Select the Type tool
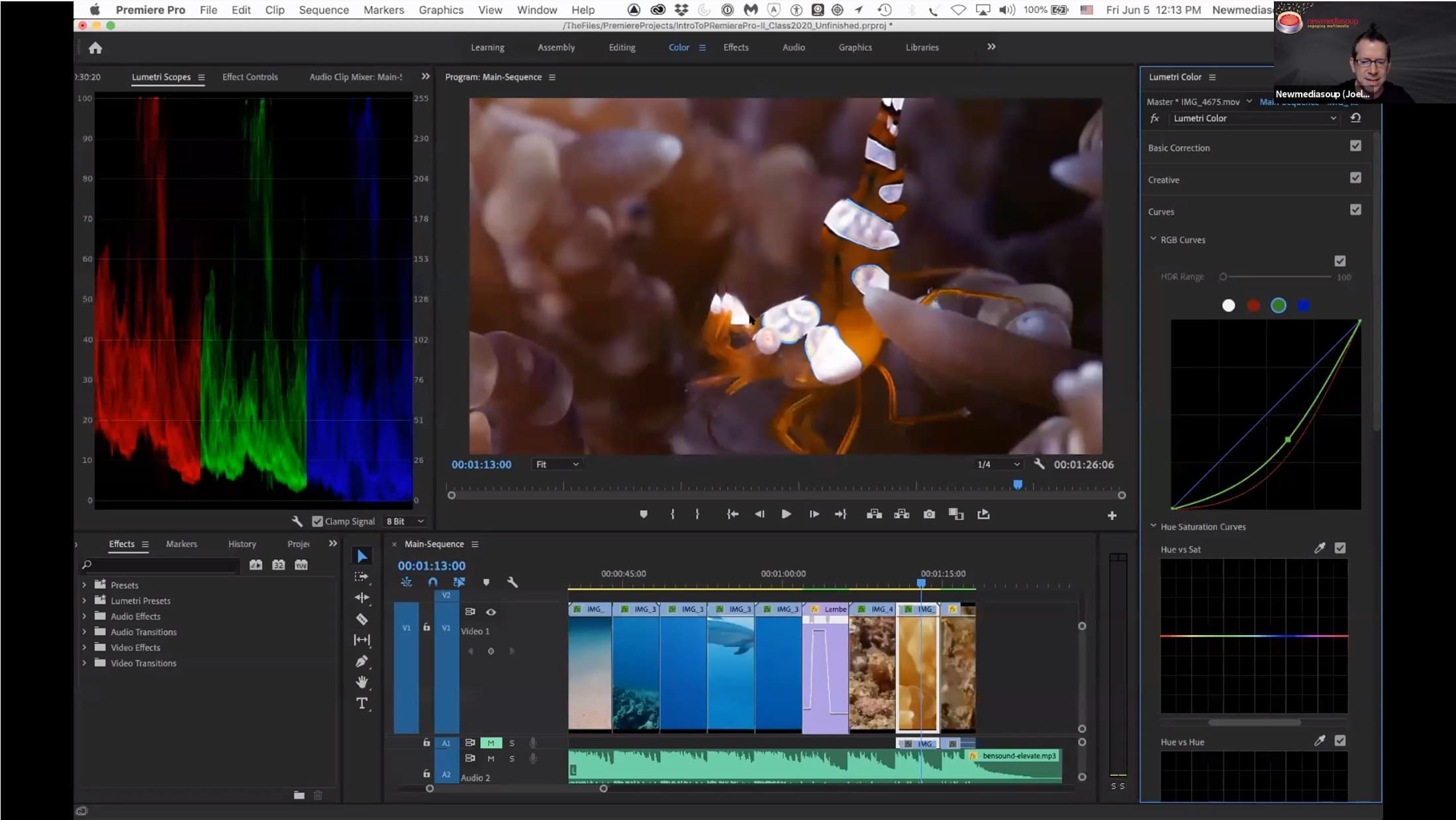Viewport: 1456px width, 820px height. click(x=362, y=703)
